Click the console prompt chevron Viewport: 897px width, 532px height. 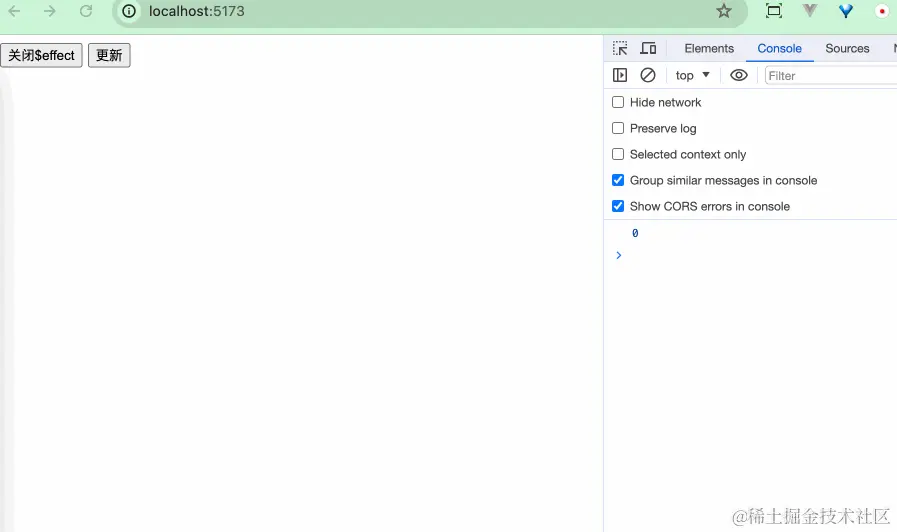point(618,255)
